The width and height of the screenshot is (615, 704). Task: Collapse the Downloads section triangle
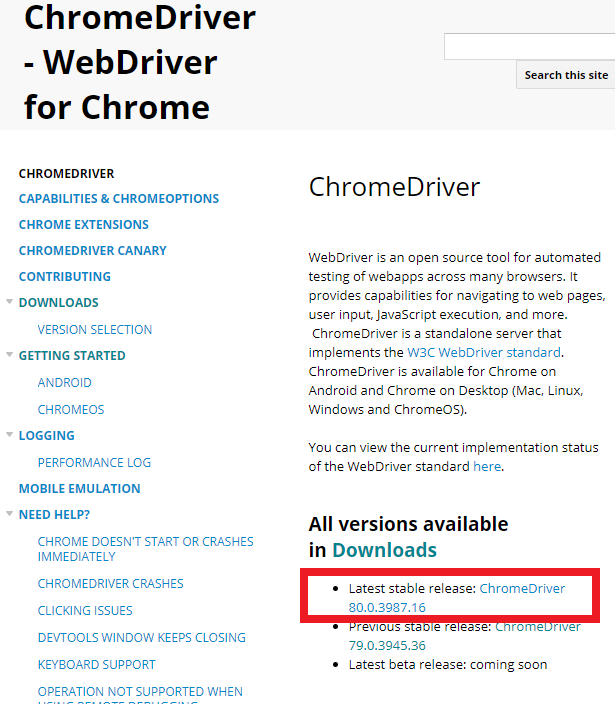pyautogui.click(x=9, y=302)
